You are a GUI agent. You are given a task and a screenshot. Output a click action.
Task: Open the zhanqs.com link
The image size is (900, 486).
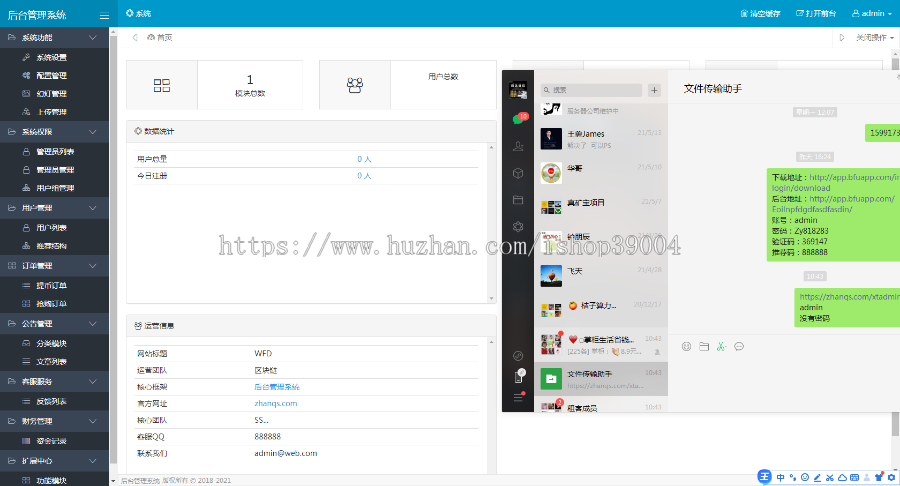click(276, 403)
